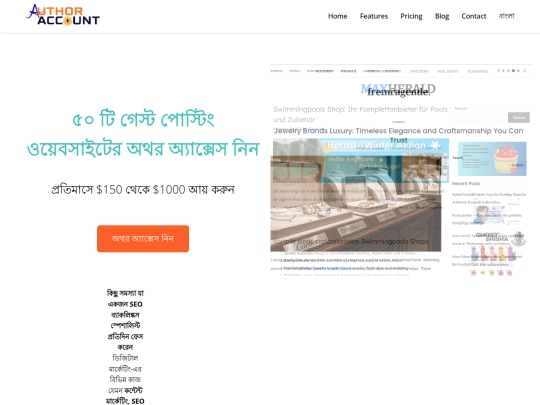This screenshot has width=540, height=405.
Task: Click the Facebook icon in preview header
Action: click(498, 71)
